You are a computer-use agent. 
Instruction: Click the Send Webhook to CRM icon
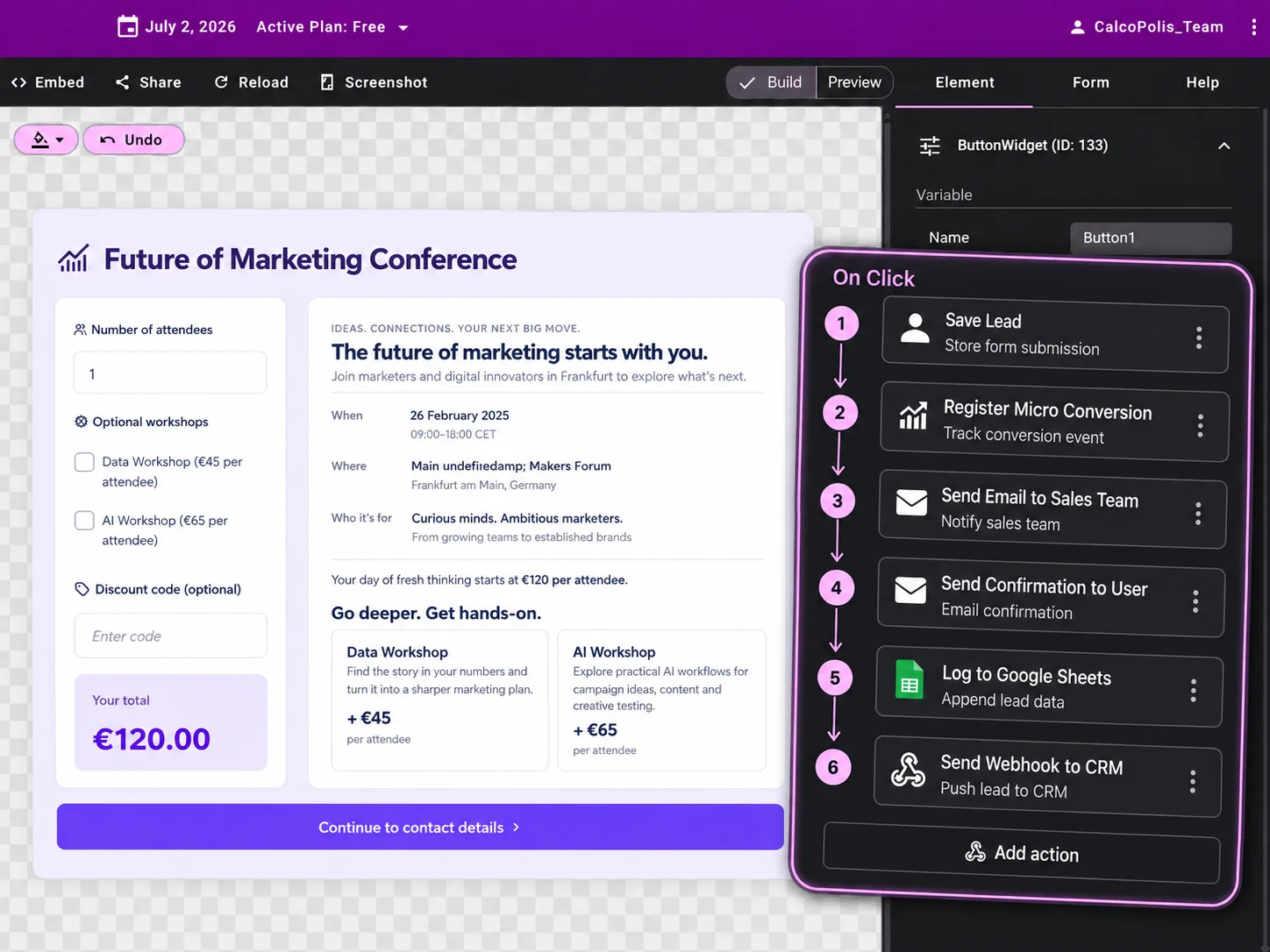tap(908, 770)
